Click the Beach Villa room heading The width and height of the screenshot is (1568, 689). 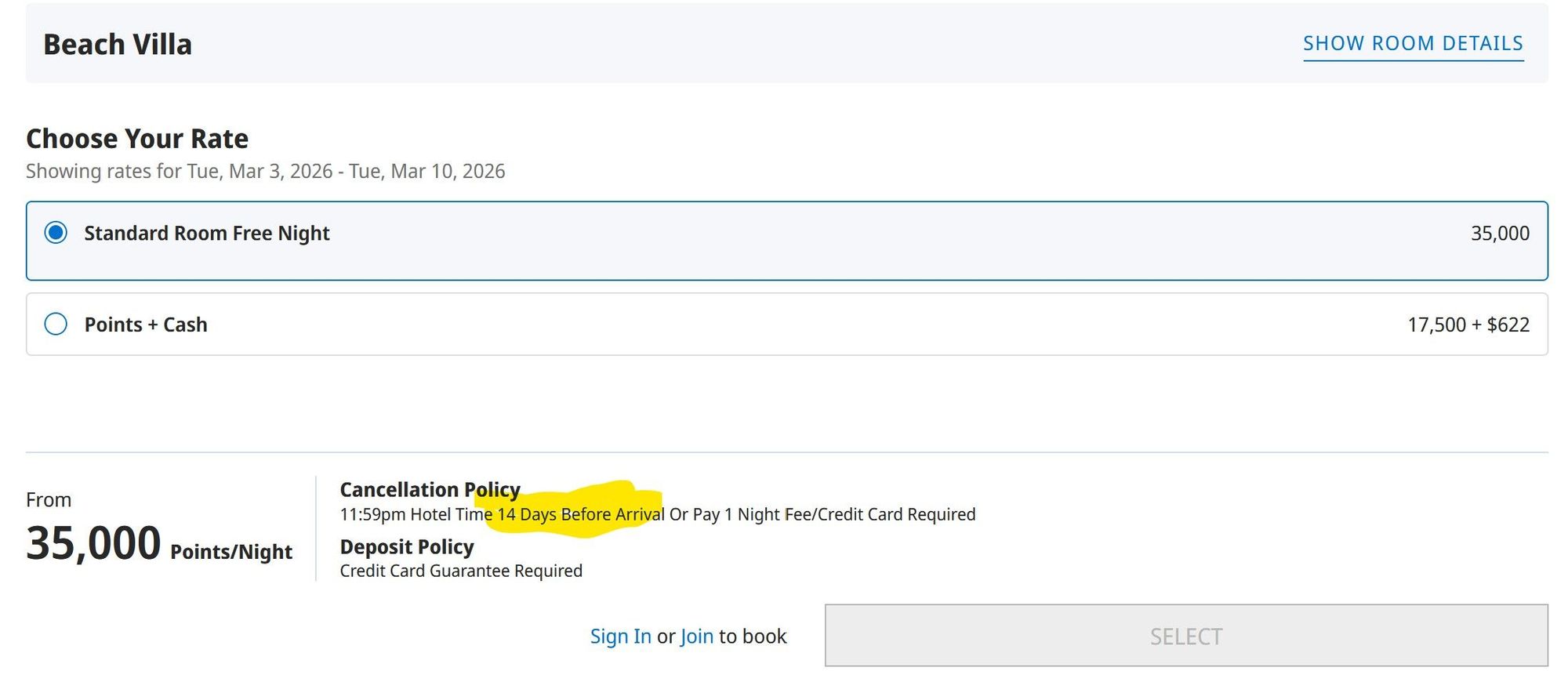118,44
